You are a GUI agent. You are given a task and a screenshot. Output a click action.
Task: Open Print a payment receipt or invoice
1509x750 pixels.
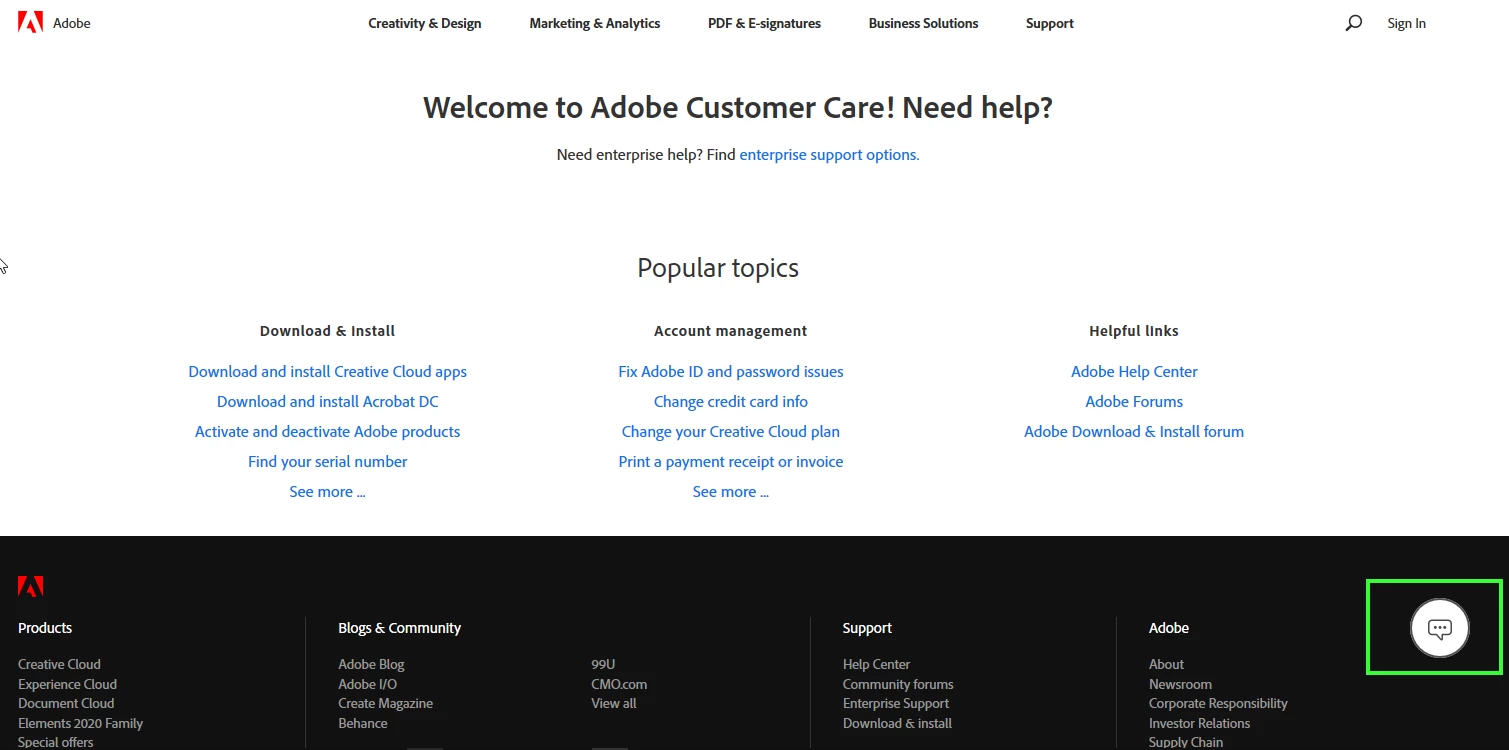click(731, 461)
